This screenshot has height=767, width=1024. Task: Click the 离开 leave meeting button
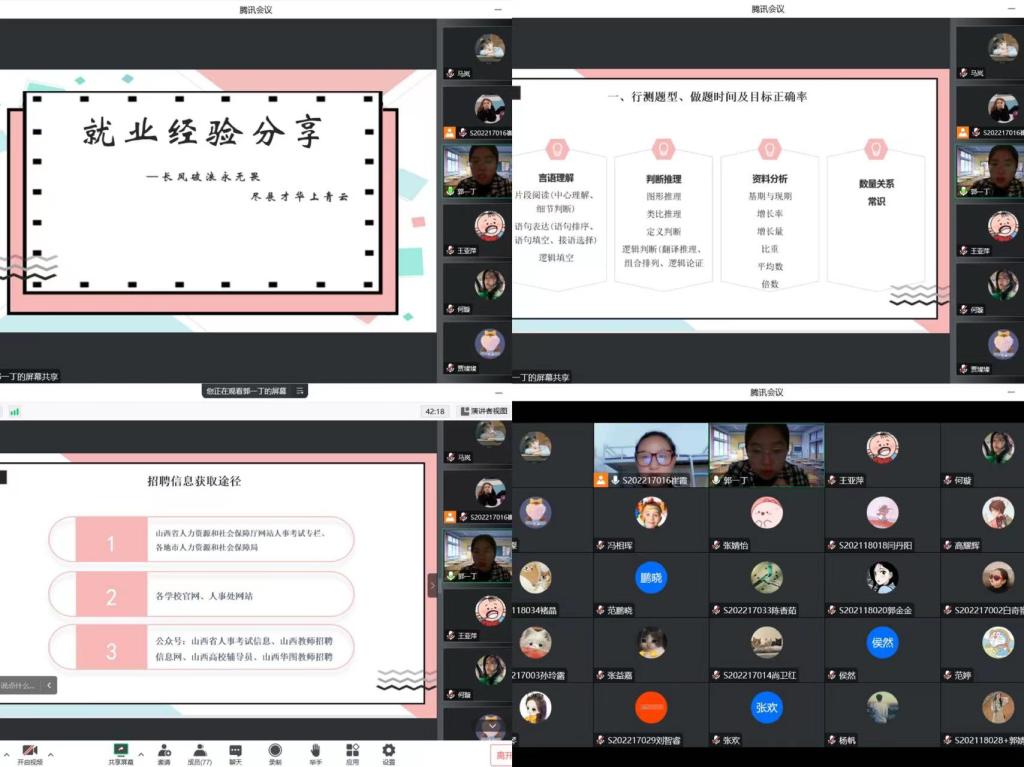[x=501, y=755]
